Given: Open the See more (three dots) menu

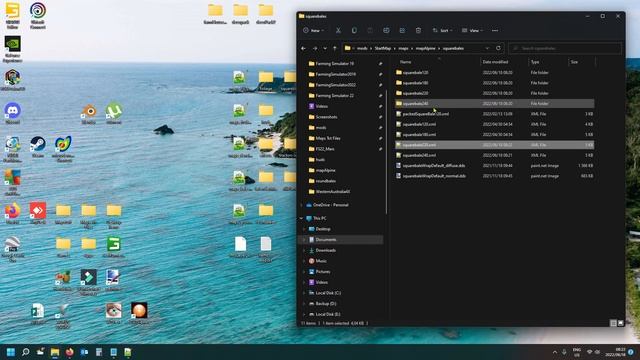Looking at the screenshot, I should pos(495,31).
